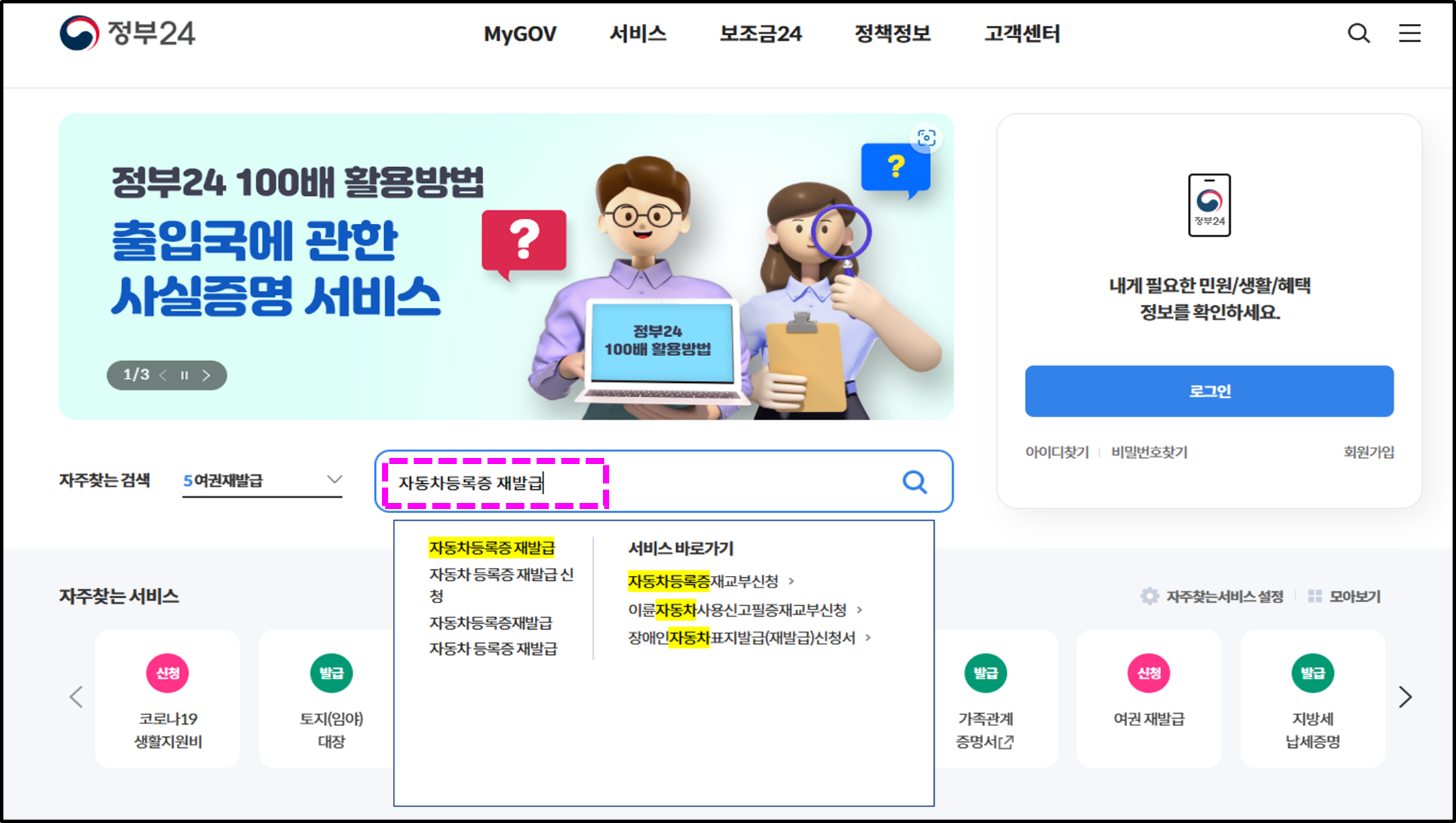The width and height of the screenshot is (1456, 823).
Task: Go to the next banner slide
Action: tap(207, 375)
